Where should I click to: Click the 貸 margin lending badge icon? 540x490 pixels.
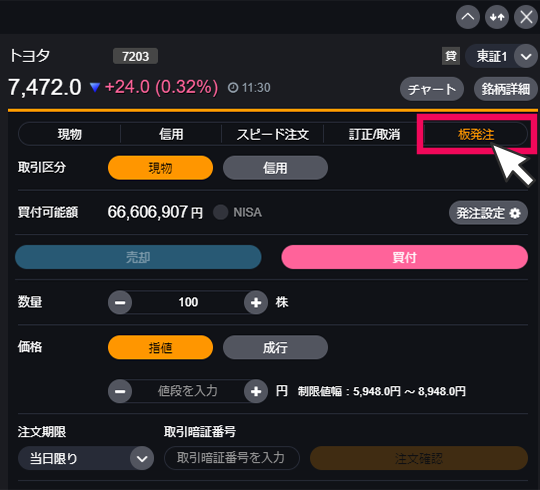coord(451,56)
